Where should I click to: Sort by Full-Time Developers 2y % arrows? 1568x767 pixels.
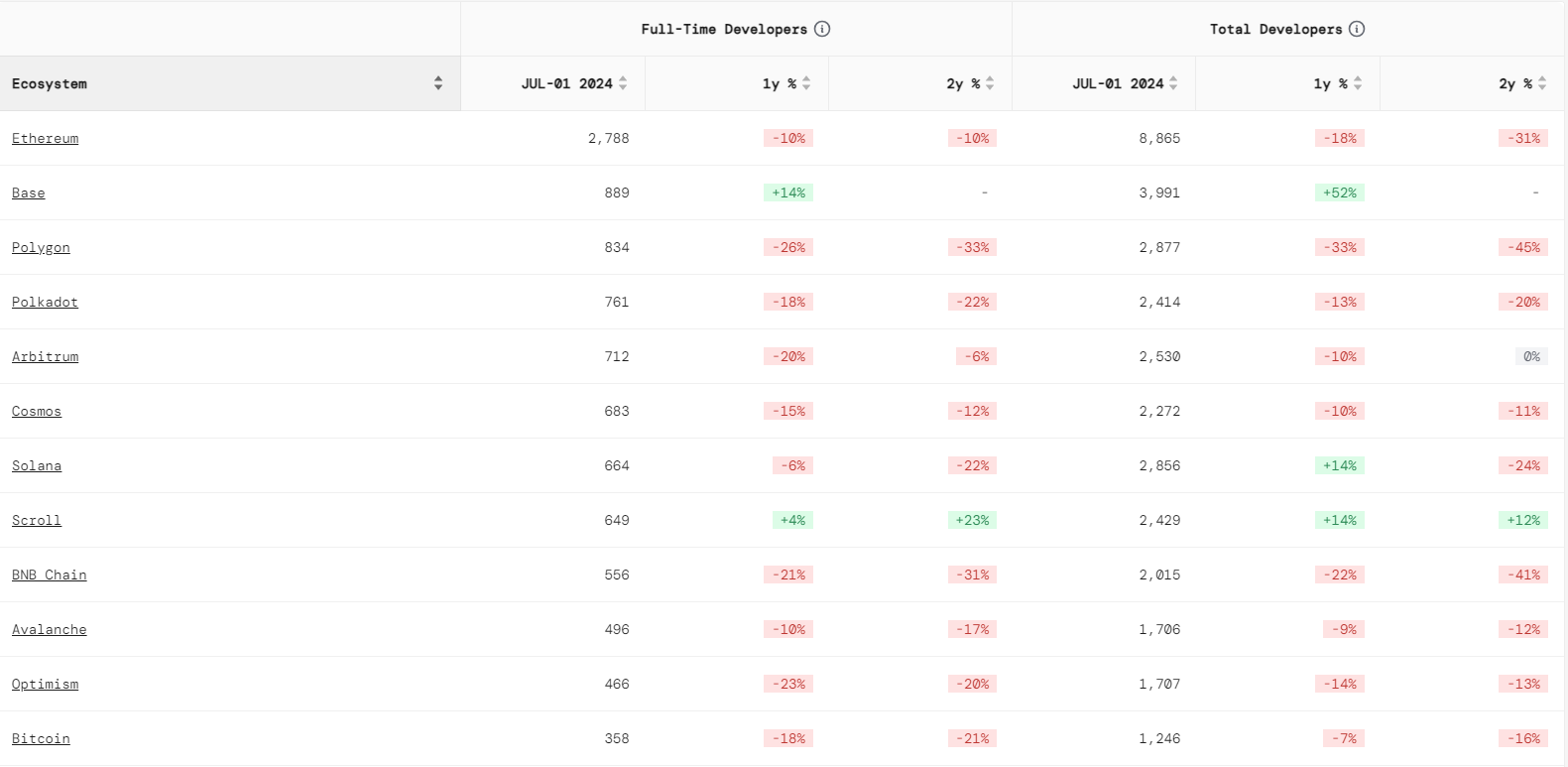pos(990,83)
